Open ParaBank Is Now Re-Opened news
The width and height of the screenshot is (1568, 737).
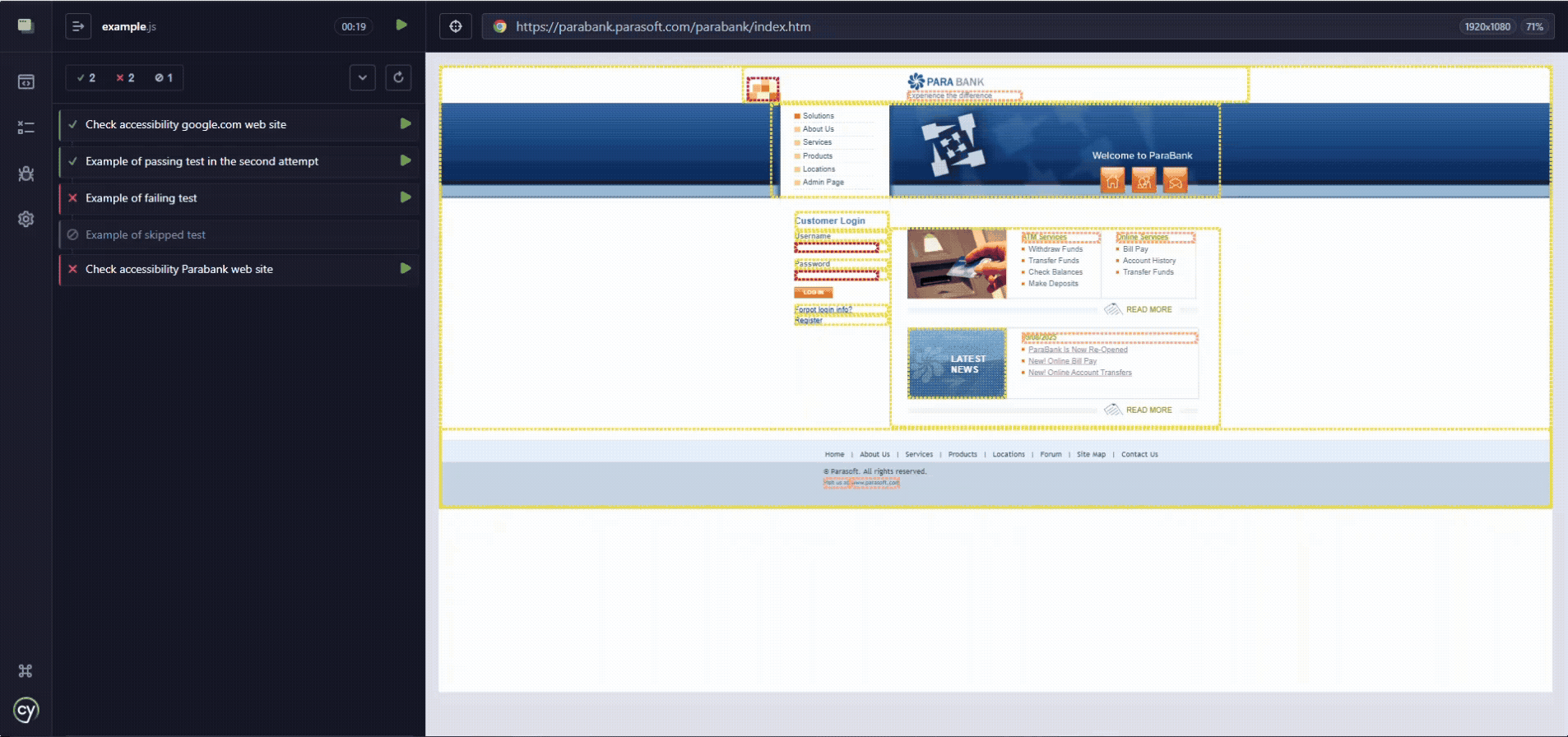click(x=1078, y=350)
